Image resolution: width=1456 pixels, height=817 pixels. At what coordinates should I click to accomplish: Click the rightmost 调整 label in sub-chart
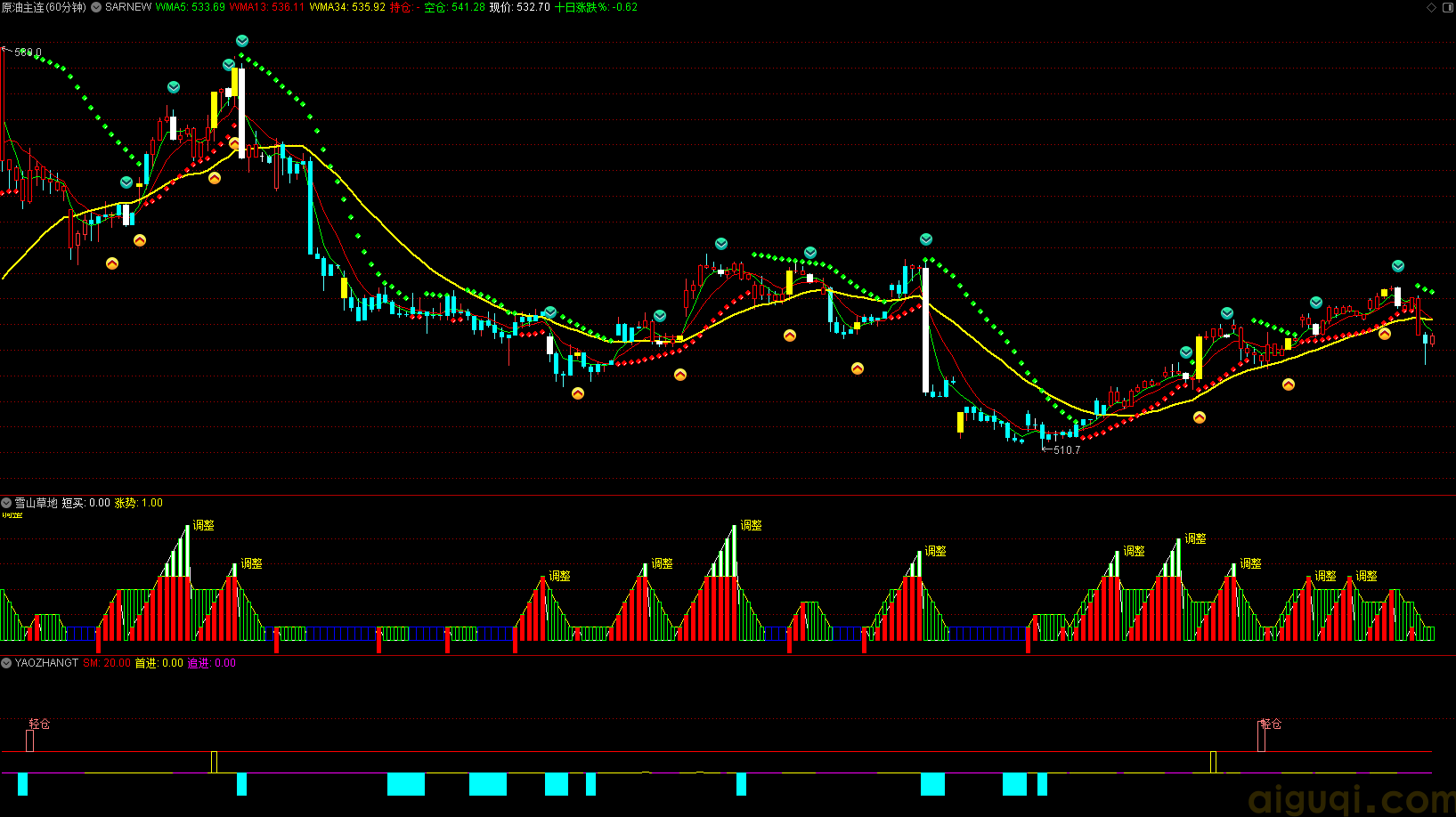(1366, 576)
